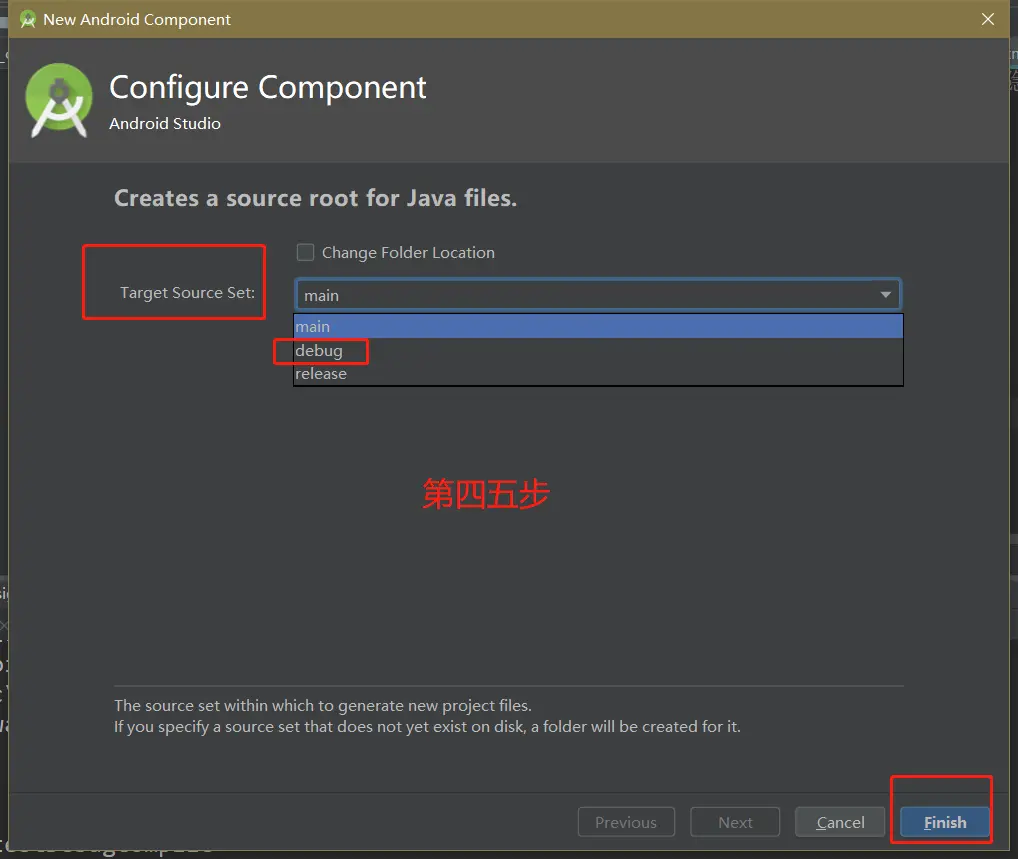Collapse the source set list using the arrow
1018x859 pixels.
(885, 295)
